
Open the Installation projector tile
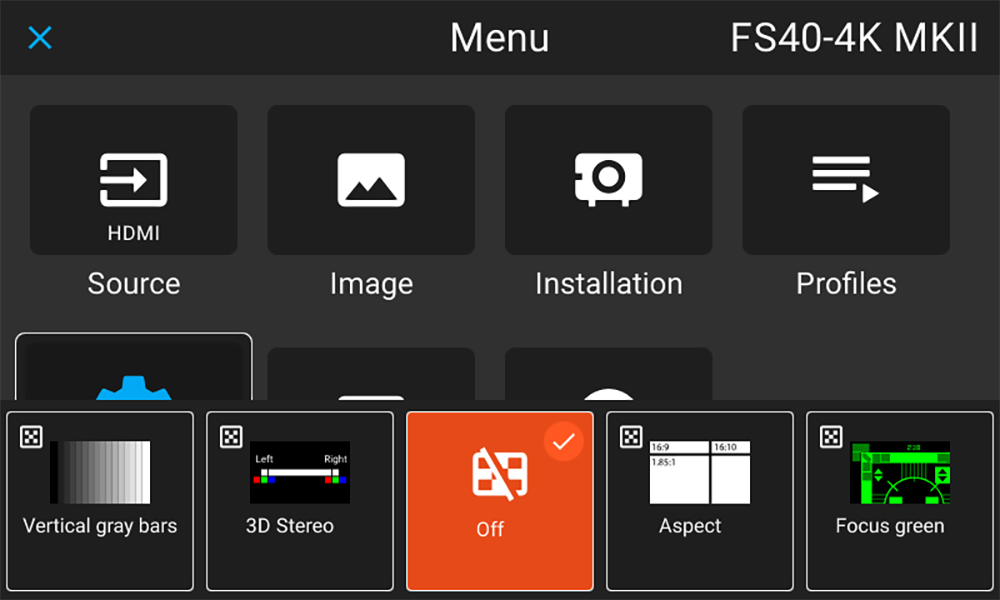608,180
